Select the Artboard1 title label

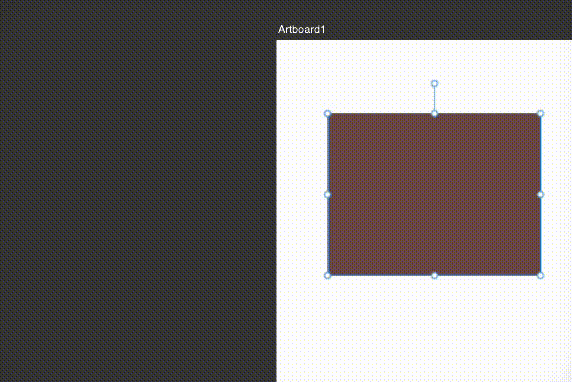tap(301, 30)
